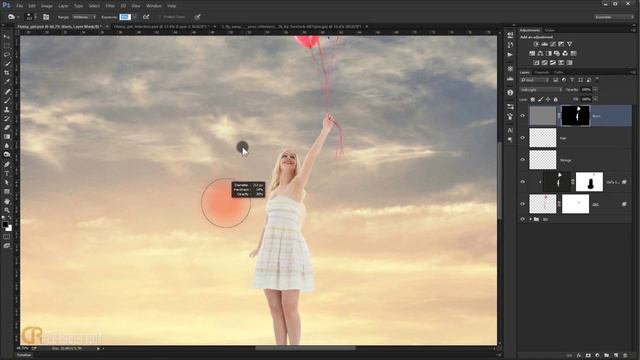Add a Threshold adjustment
Screen dimensions: 640x360
click(553, 63)
